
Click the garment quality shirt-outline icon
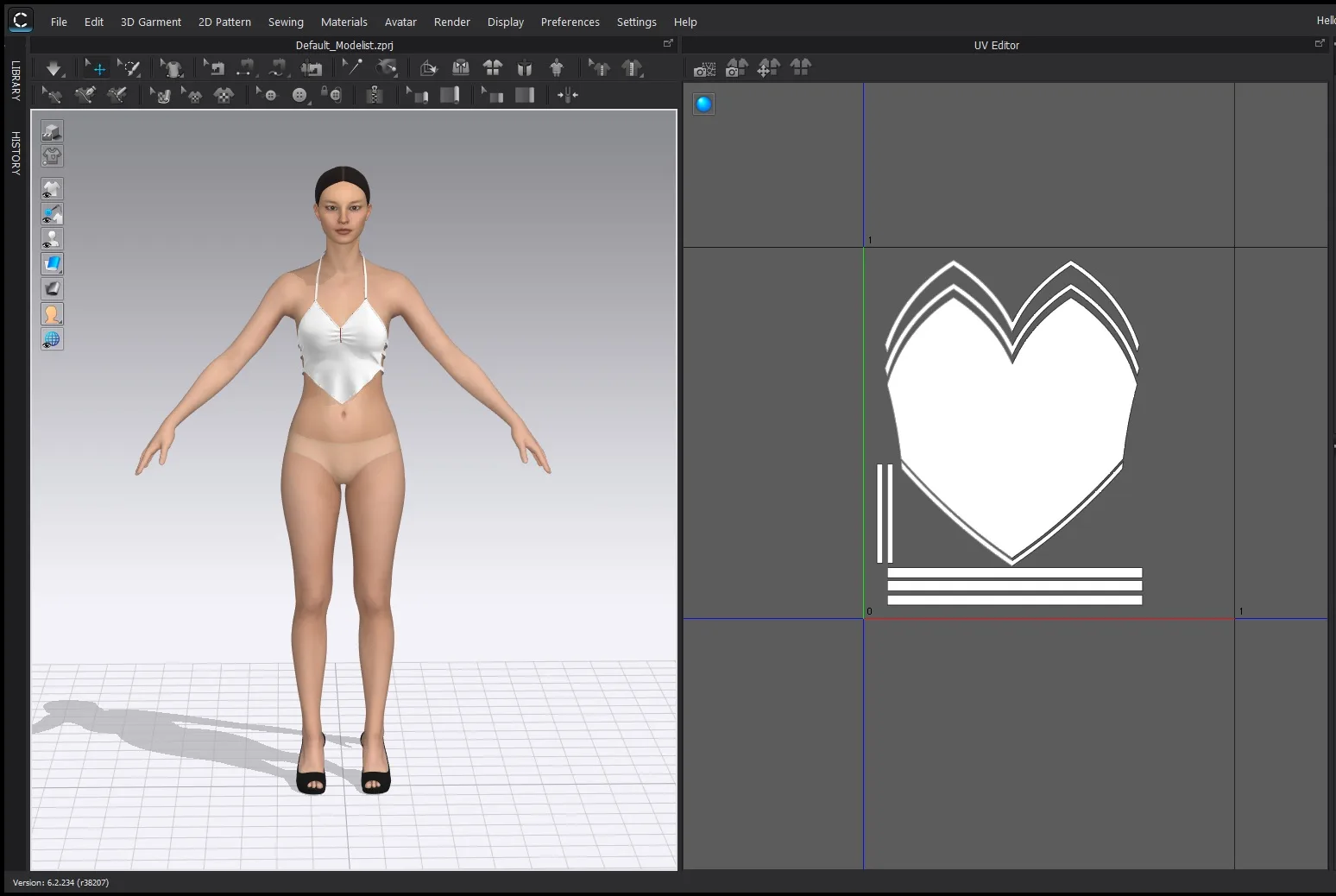pyautogui.click(x=52, y=156)
